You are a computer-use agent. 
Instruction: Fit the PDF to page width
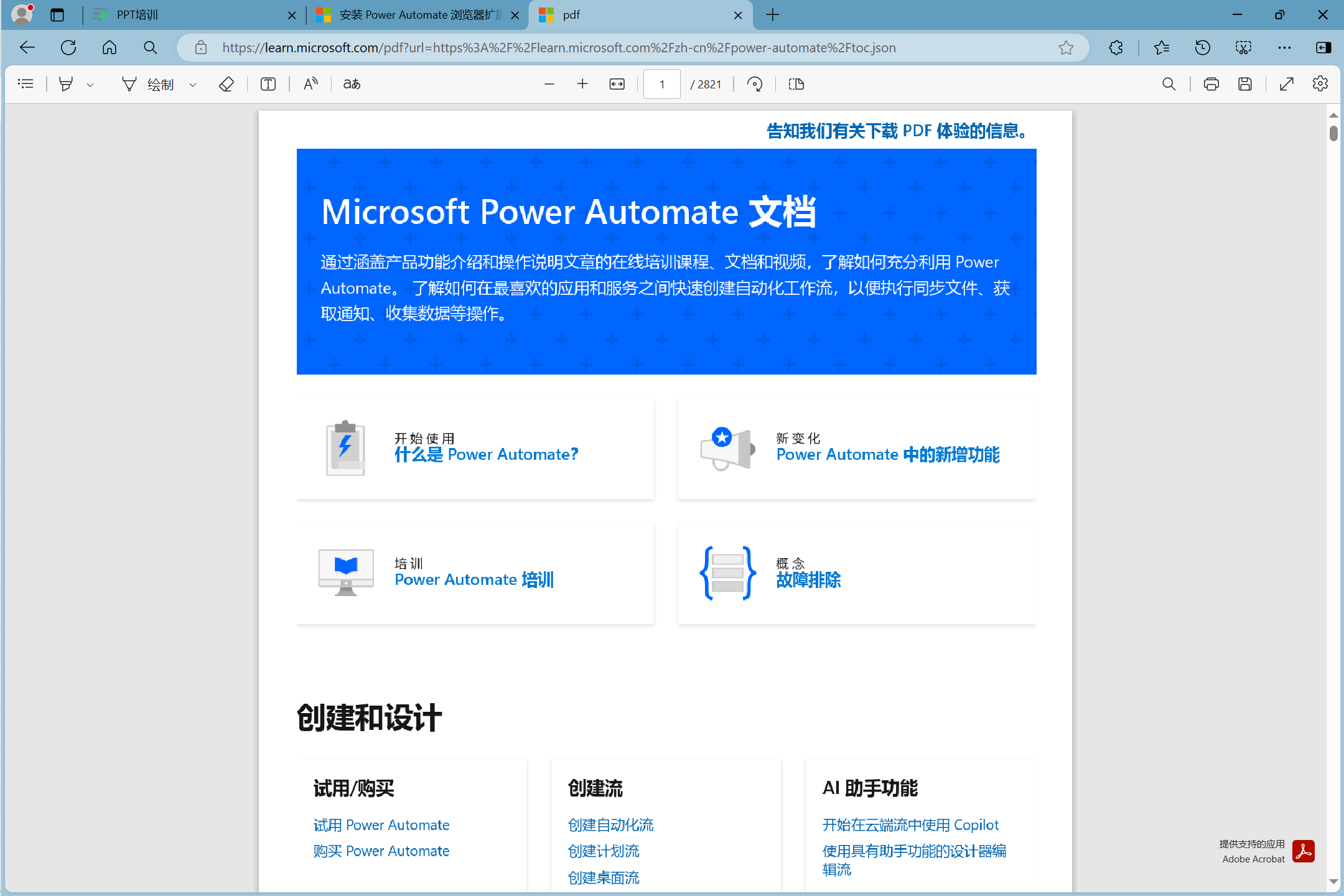pyautogui.click(x=617, y=84)
